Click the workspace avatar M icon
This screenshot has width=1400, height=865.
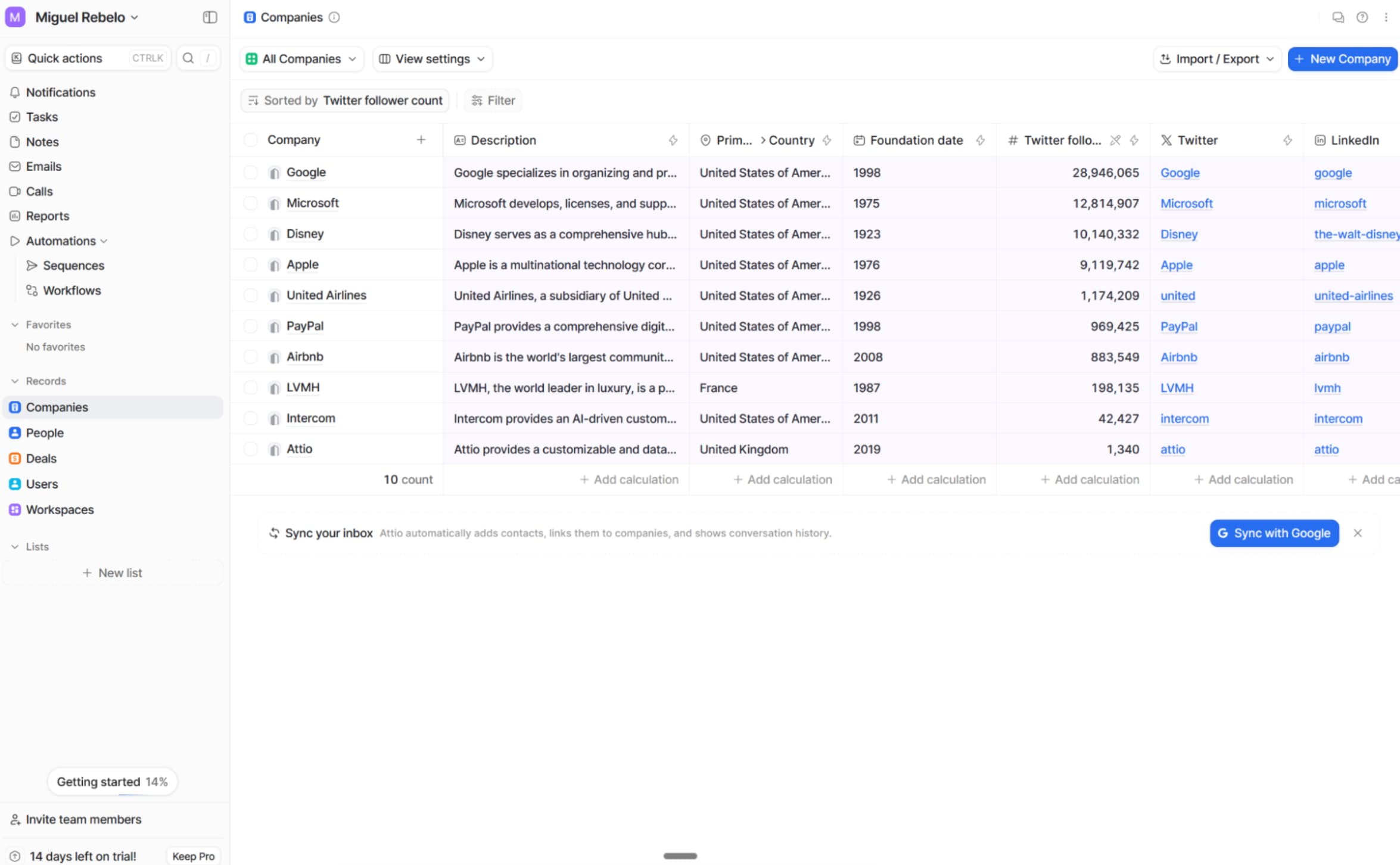15,17
